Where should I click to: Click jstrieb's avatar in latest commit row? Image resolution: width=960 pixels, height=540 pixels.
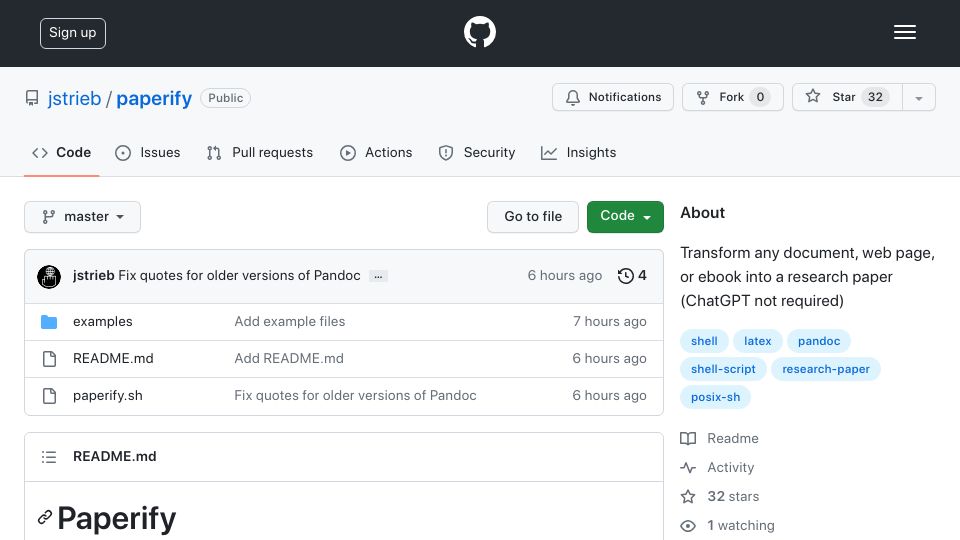pos(49,276)
